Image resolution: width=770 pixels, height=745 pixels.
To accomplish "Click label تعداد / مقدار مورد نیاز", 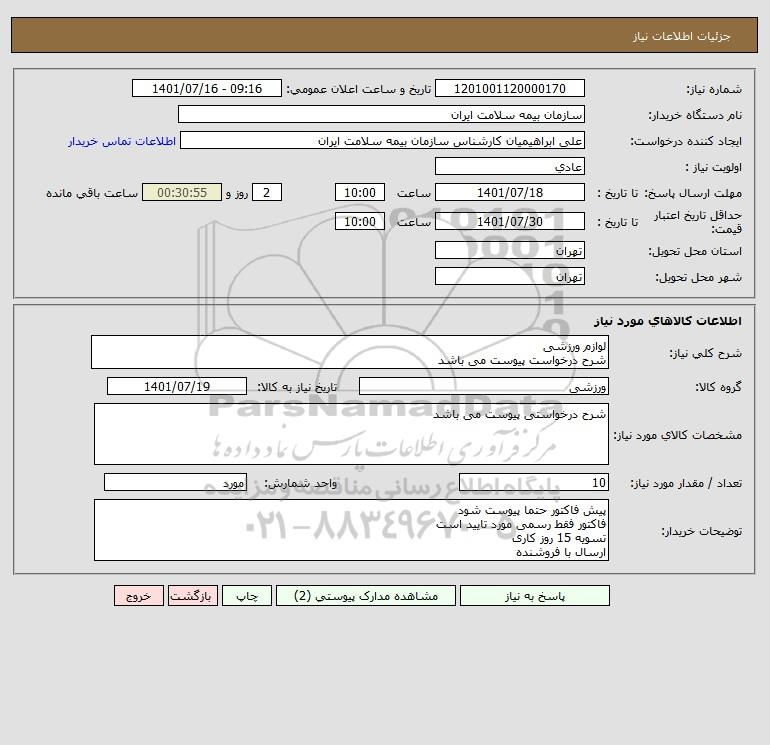I will coord(686,483).
